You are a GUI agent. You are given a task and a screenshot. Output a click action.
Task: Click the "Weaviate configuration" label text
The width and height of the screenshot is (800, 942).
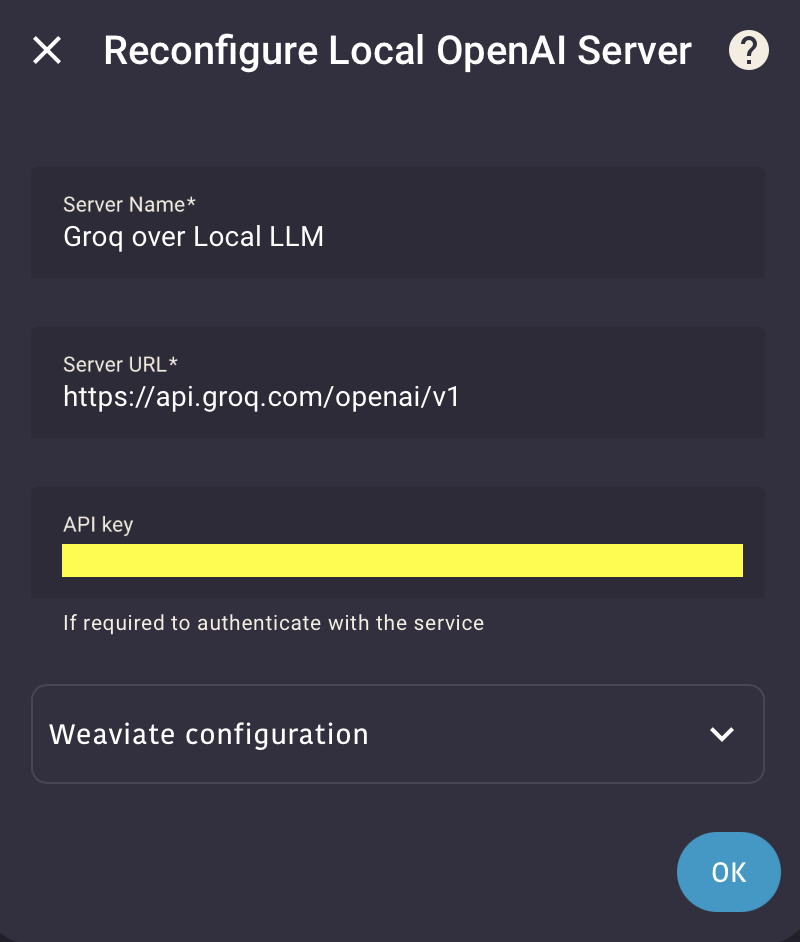tap(209, 734)
